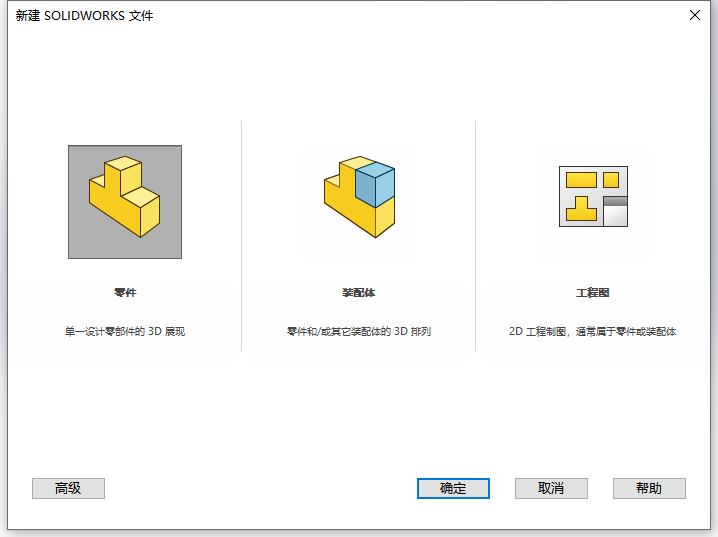Cancel the dialog via 取消

551,488
